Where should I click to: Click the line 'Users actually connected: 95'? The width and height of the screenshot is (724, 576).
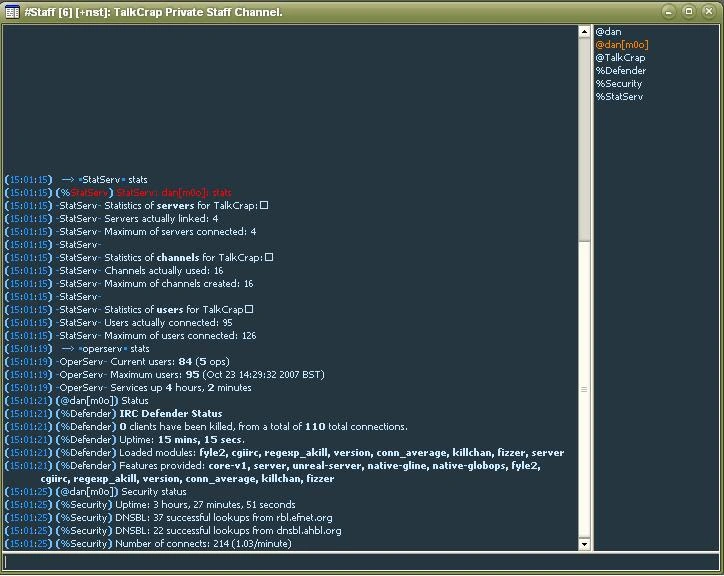(119, 322)
